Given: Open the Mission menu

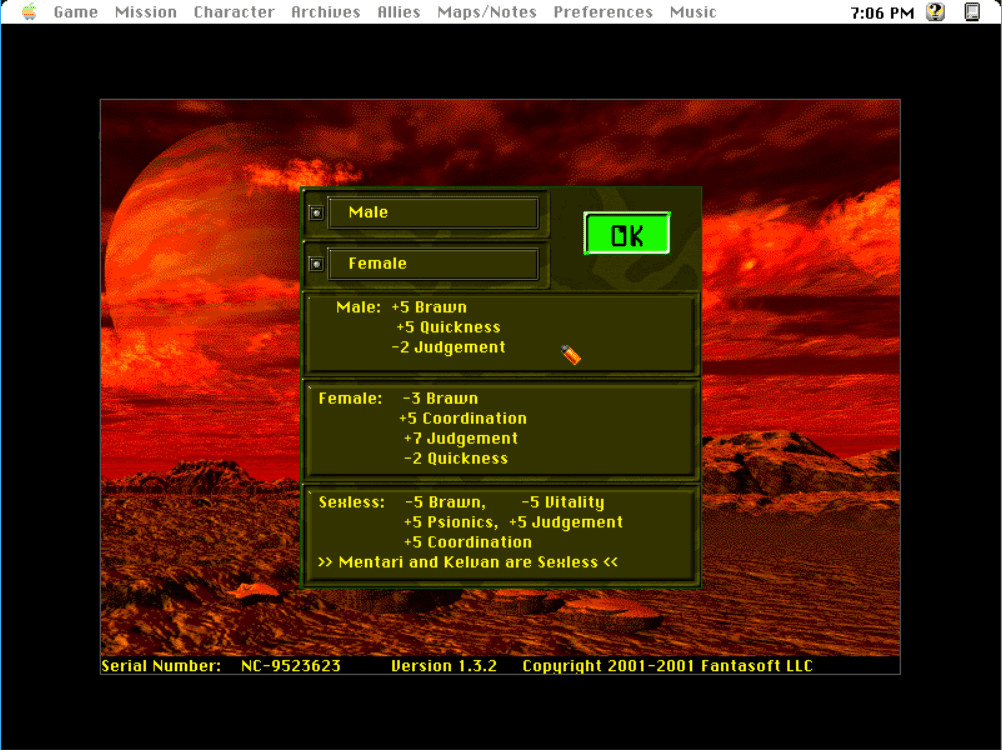Looking at the screenshot, I should pos(146,12).
